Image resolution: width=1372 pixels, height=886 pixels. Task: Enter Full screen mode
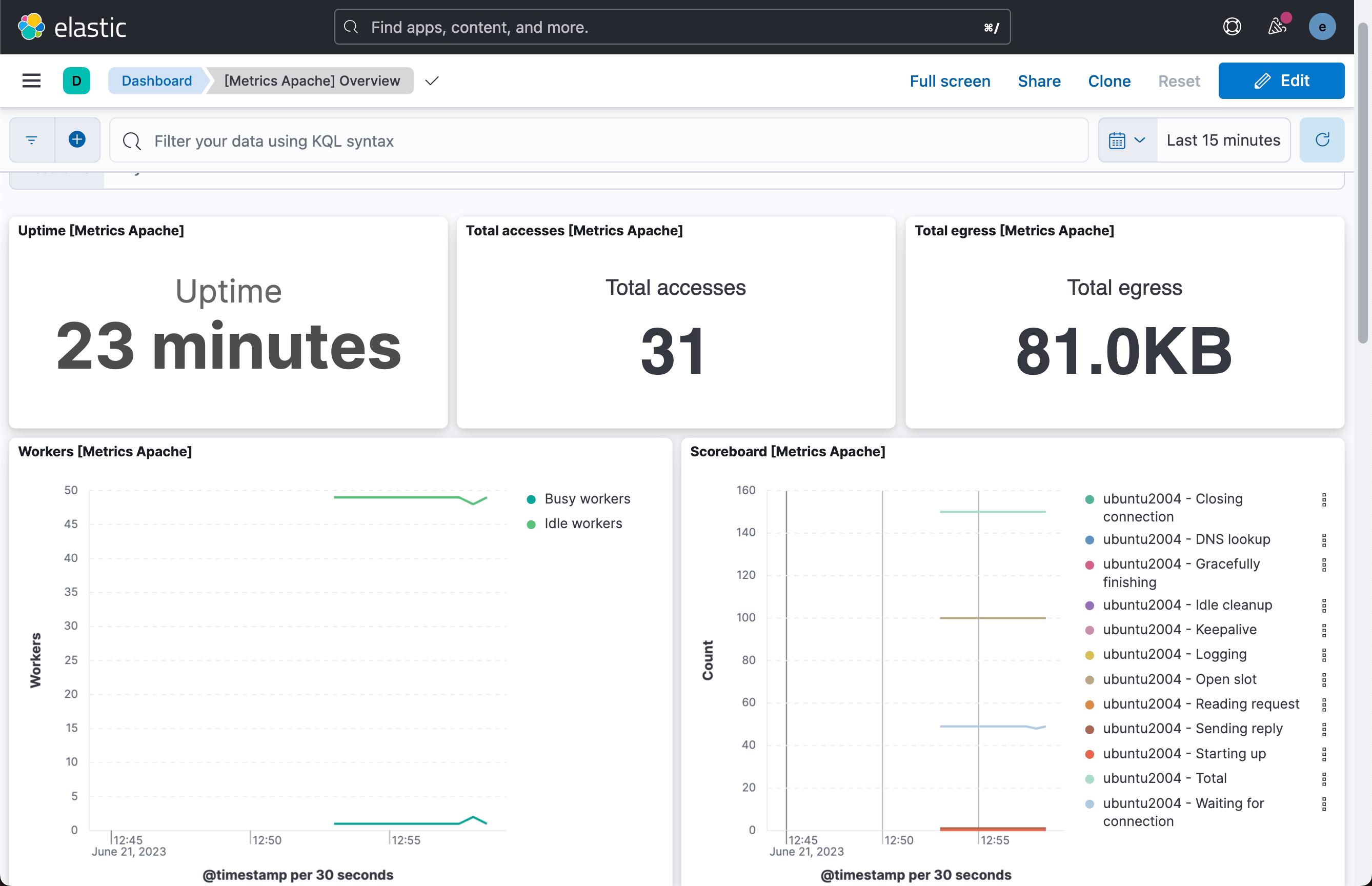(x=950, y=81)
